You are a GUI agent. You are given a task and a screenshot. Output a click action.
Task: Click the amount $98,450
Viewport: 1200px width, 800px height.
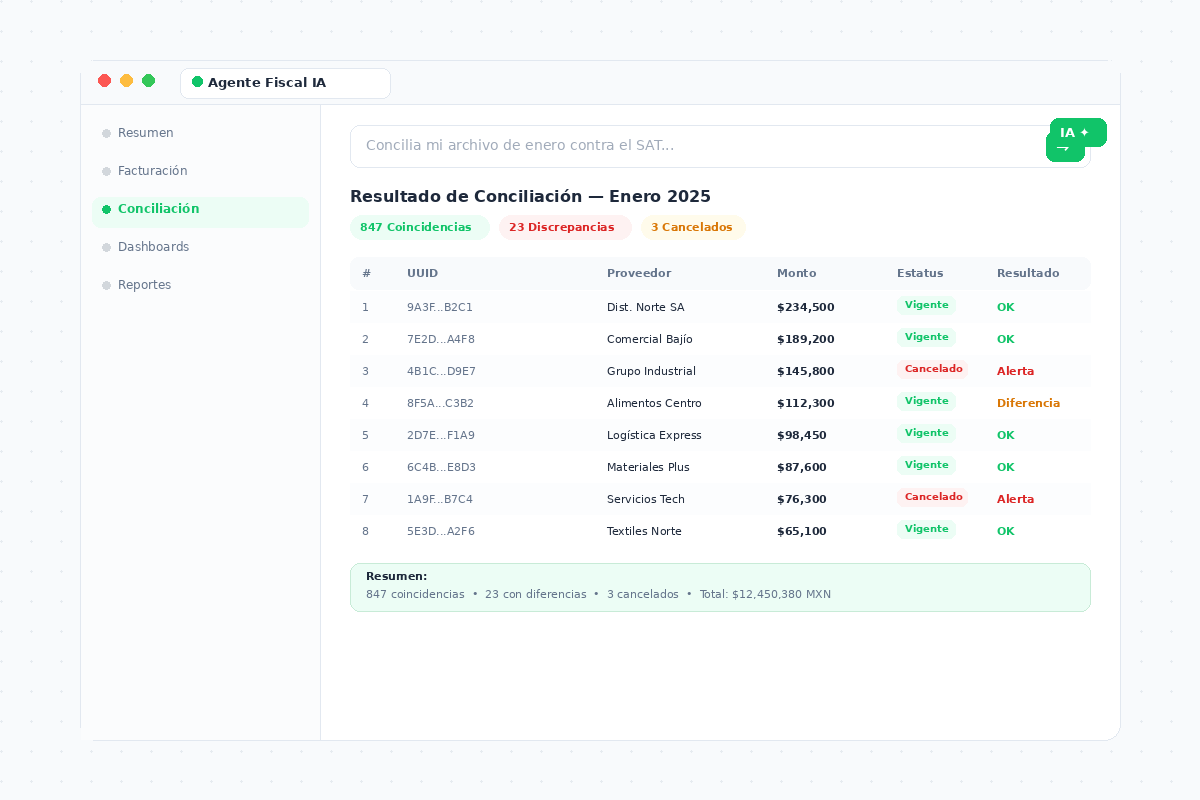802,435
